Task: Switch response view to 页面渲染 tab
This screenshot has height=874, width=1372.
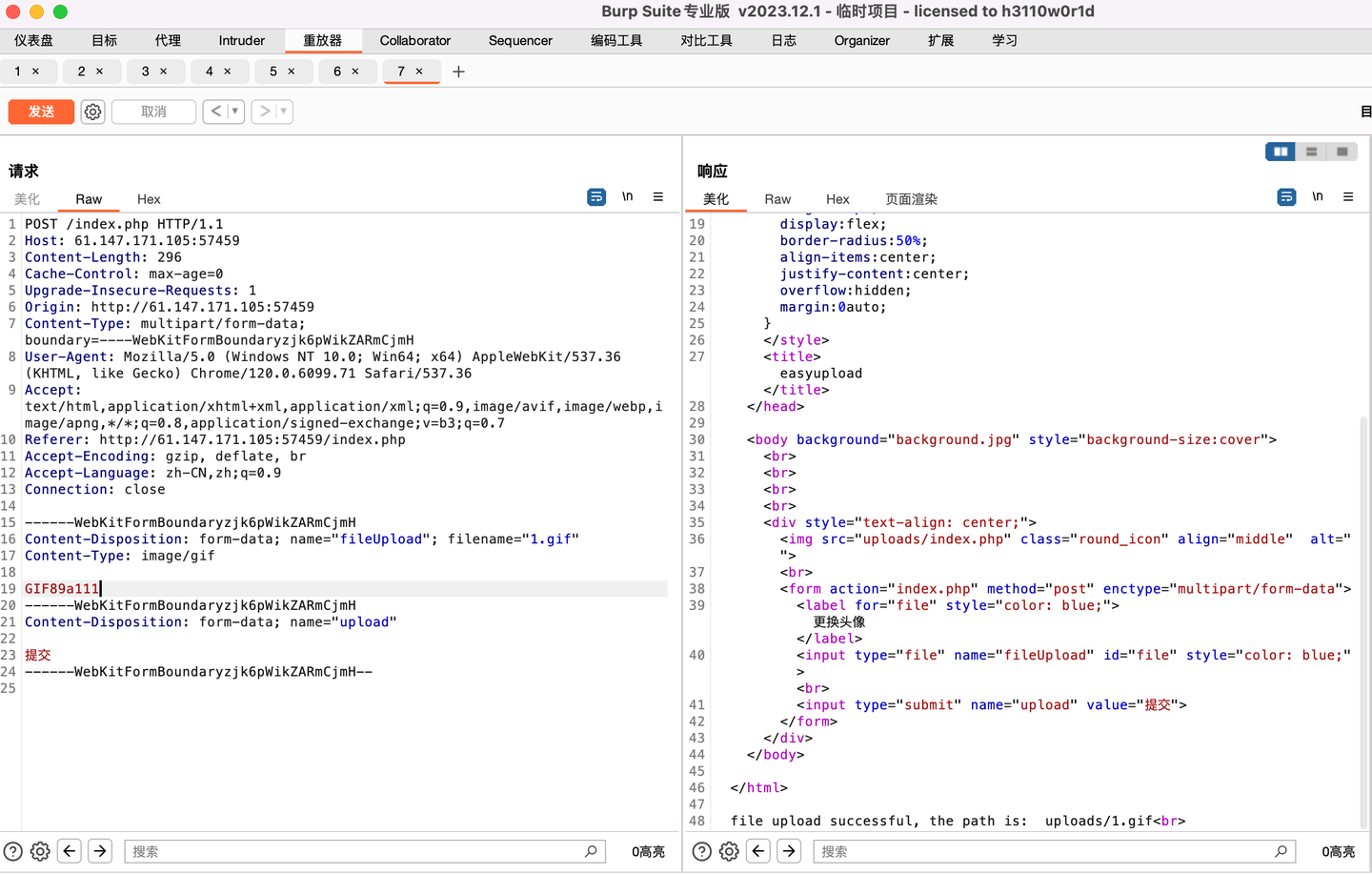Action: (x=911, y=199)
